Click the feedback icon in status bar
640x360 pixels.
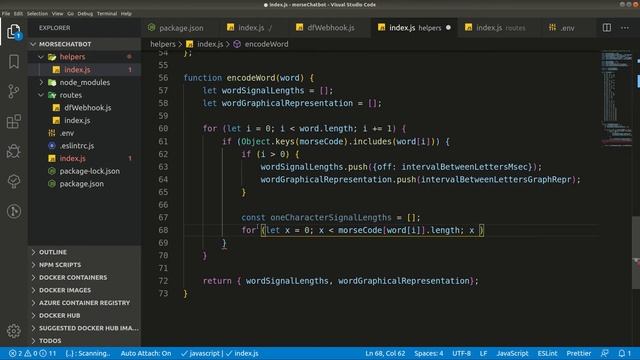(x=605, y=353)
